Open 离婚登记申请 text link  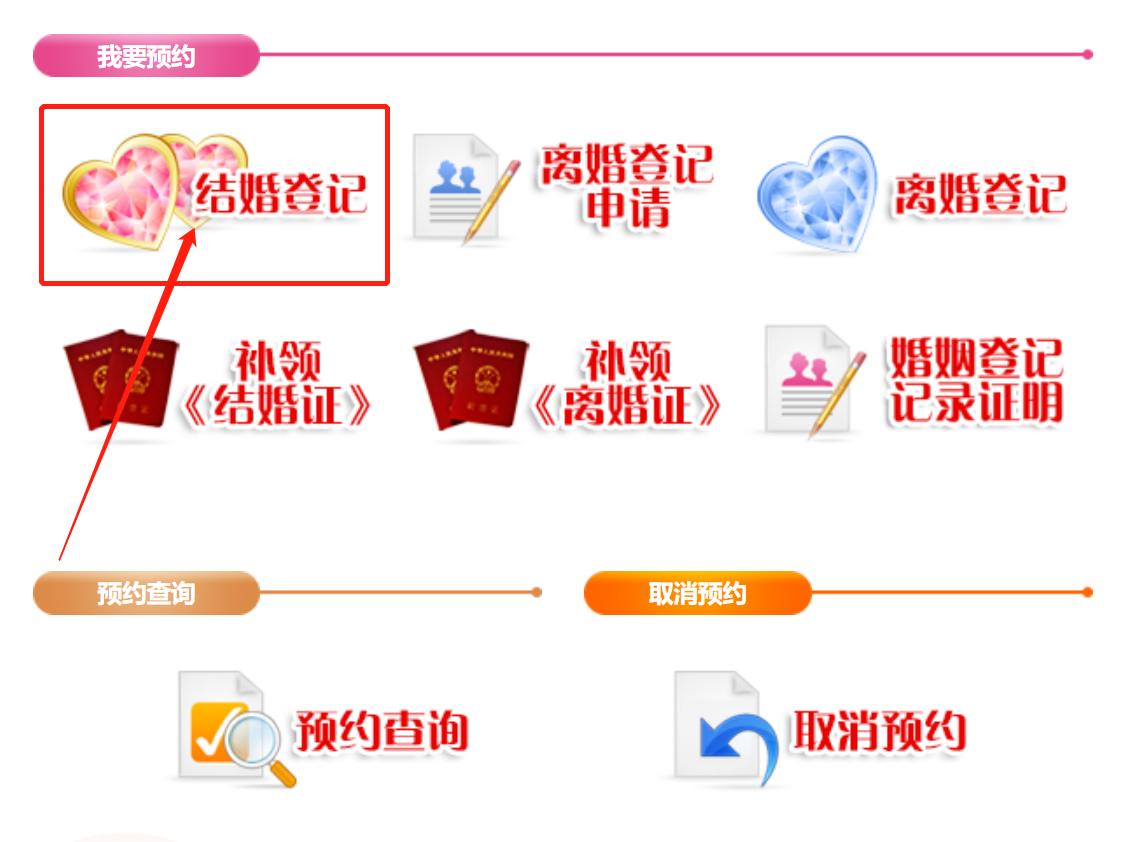[627, 187]
